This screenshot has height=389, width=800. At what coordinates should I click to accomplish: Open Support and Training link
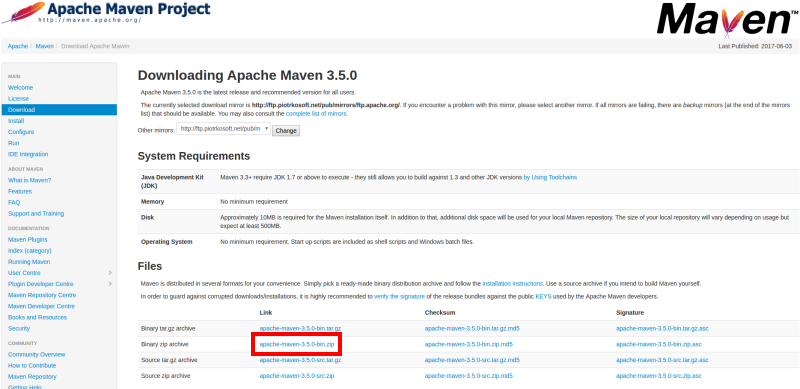click(x=36, y=214)
